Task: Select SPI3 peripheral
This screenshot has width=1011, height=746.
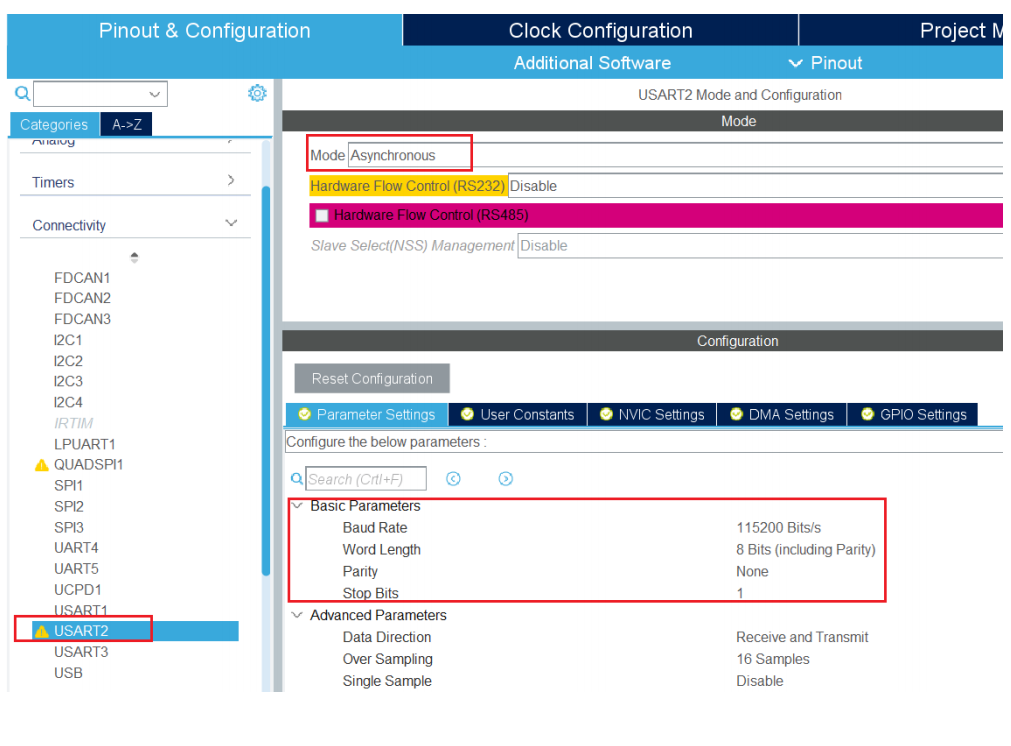Action: coord(69,527)
